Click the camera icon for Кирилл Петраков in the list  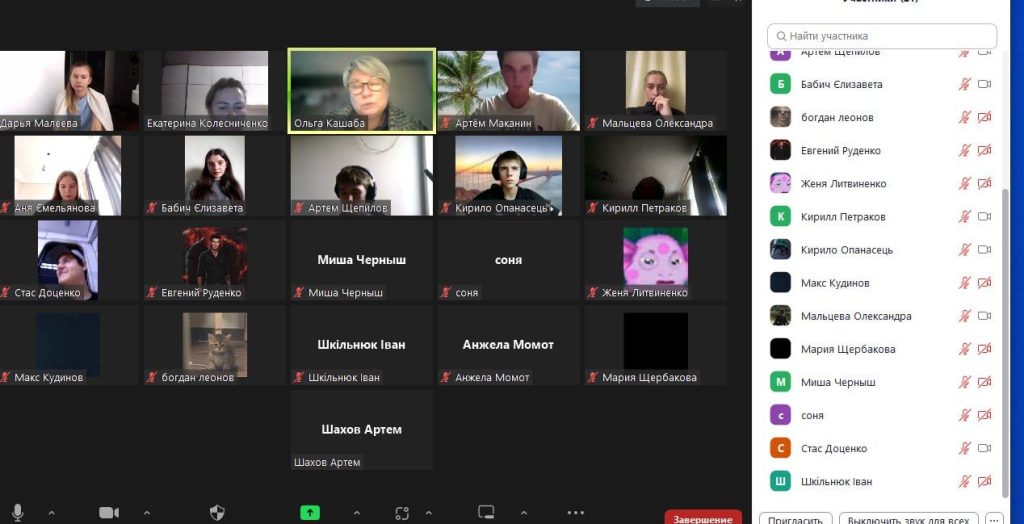984,216
